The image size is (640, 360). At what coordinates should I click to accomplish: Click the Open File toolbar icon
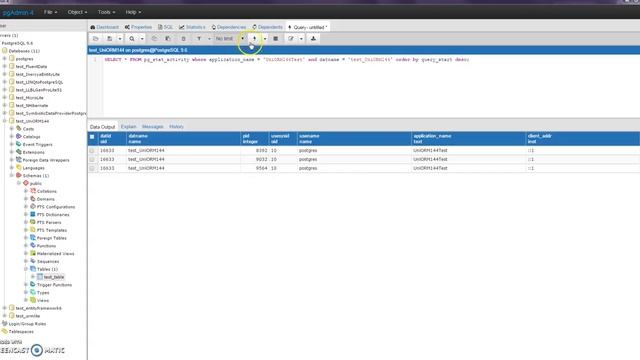[96, 39]
